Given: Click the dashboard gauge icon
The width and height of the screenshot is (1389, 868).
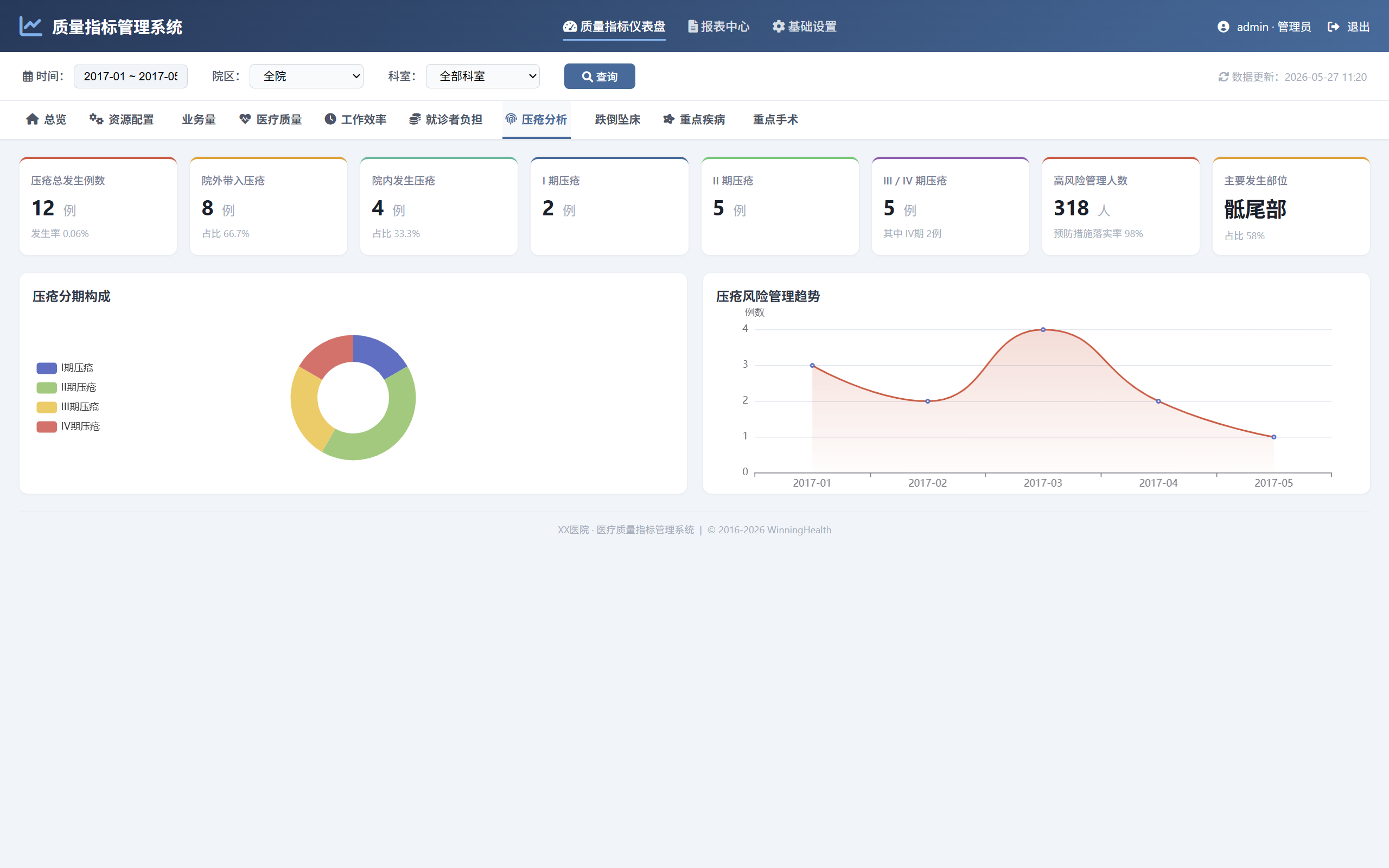Looking at the screenshot, I should (570, 27).
